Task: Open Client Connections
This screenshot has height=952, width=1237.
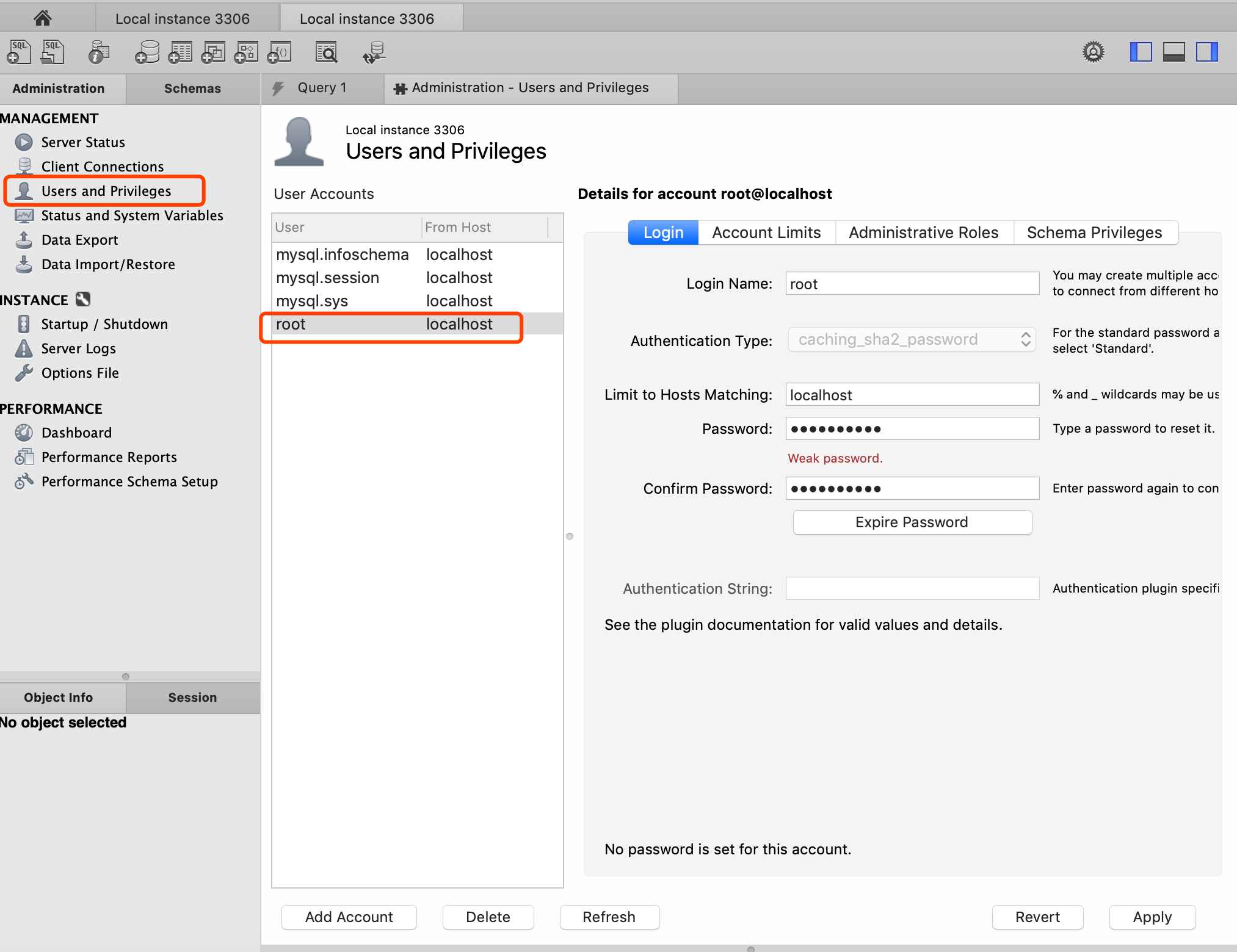Action: [103, 167]
